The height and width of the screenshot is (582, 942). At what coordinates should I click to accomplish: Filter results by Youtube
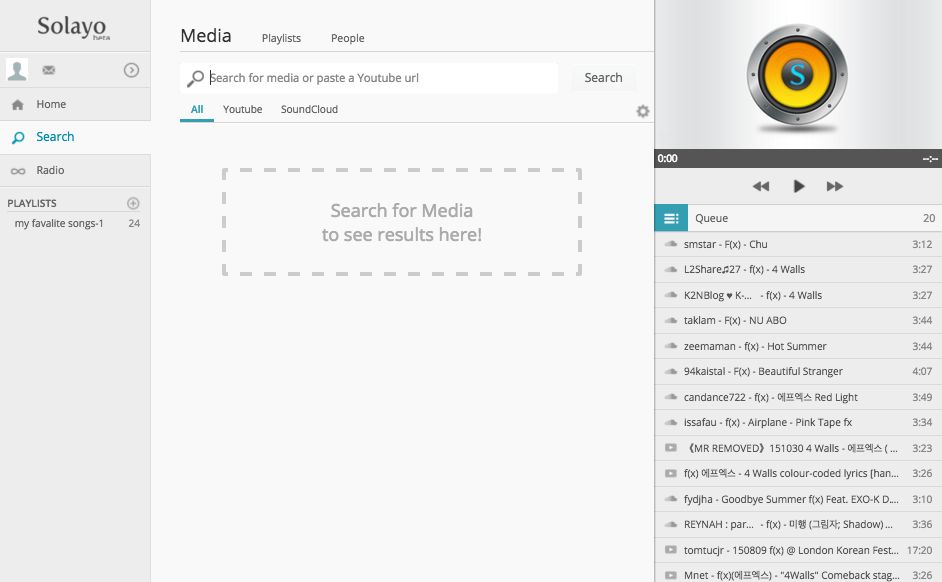click(x=243, y=109)
